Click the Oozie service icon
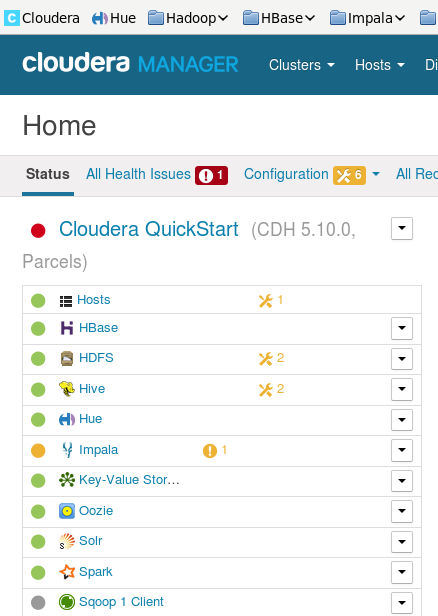This screenshot has height=616, width=438. click(x=67, y=511)
